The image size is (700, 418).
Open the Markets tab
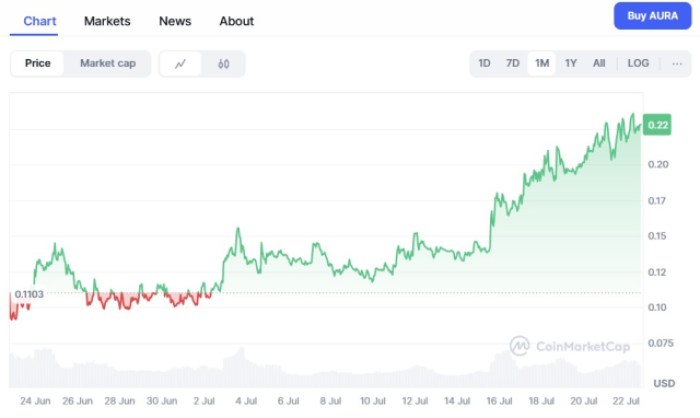click(x=107, y=21)
